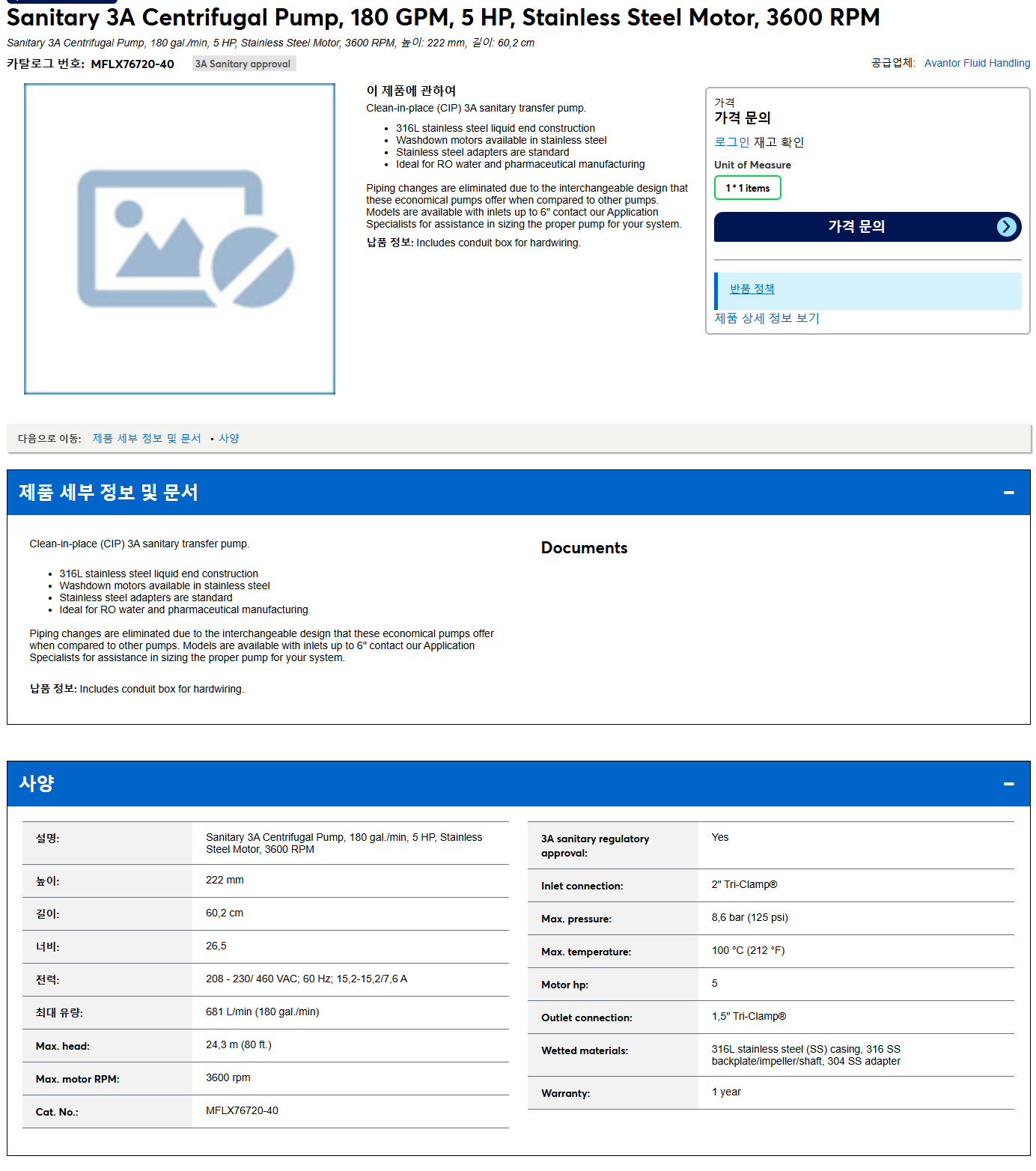Open the Avantor Fluid Handling supplier link

(x=977, y=63)
